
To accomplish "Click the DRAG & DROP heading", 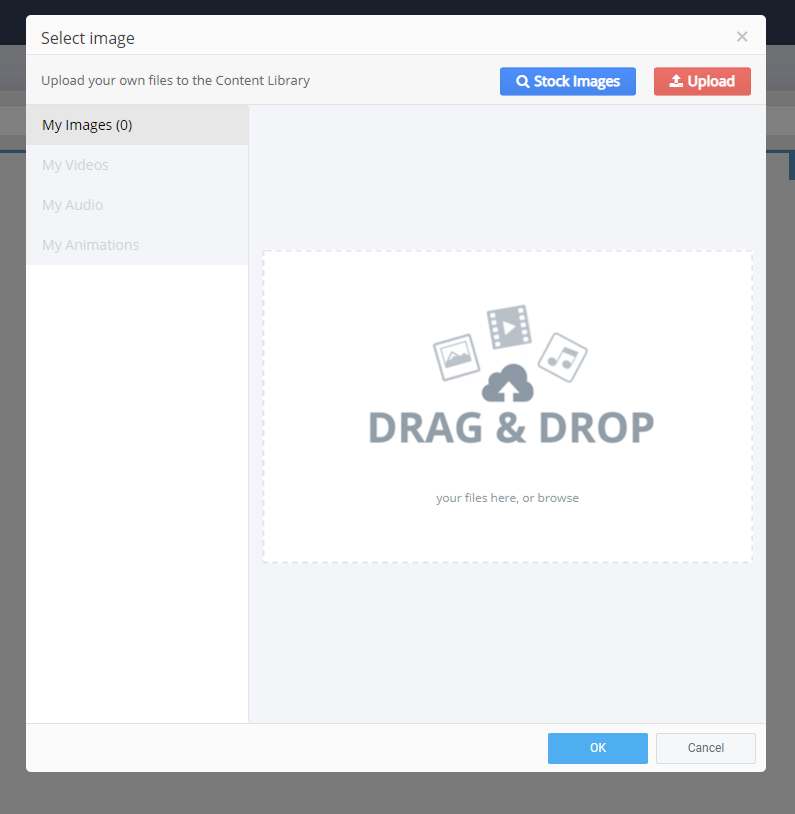I will 511,428.
